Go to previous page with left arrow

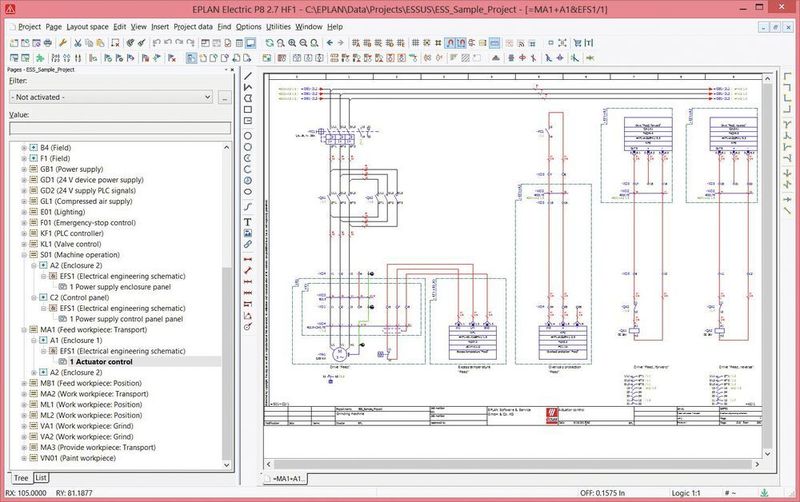[x=330, y=43]
